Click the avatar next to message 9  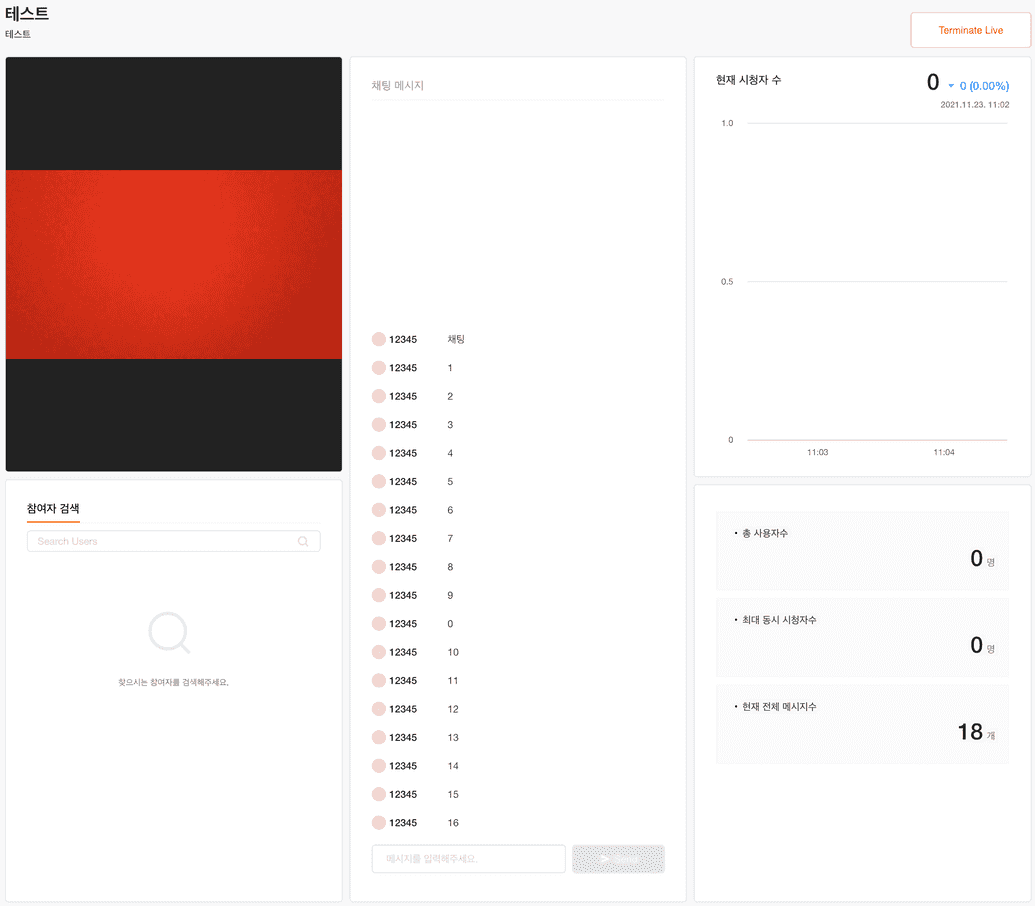[379, 595]
